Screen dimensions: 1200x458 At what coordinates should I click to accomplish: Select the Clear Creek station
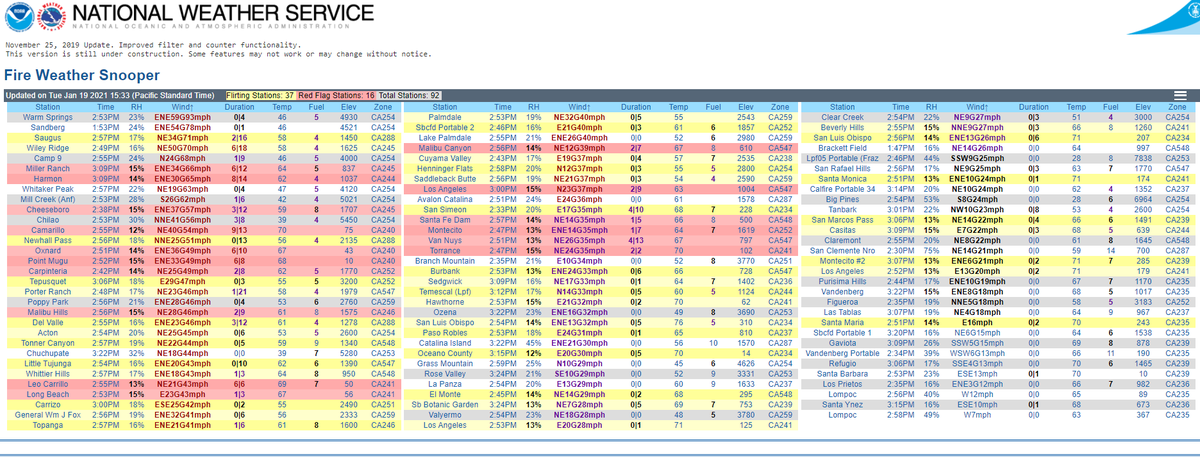click(842, 117)
